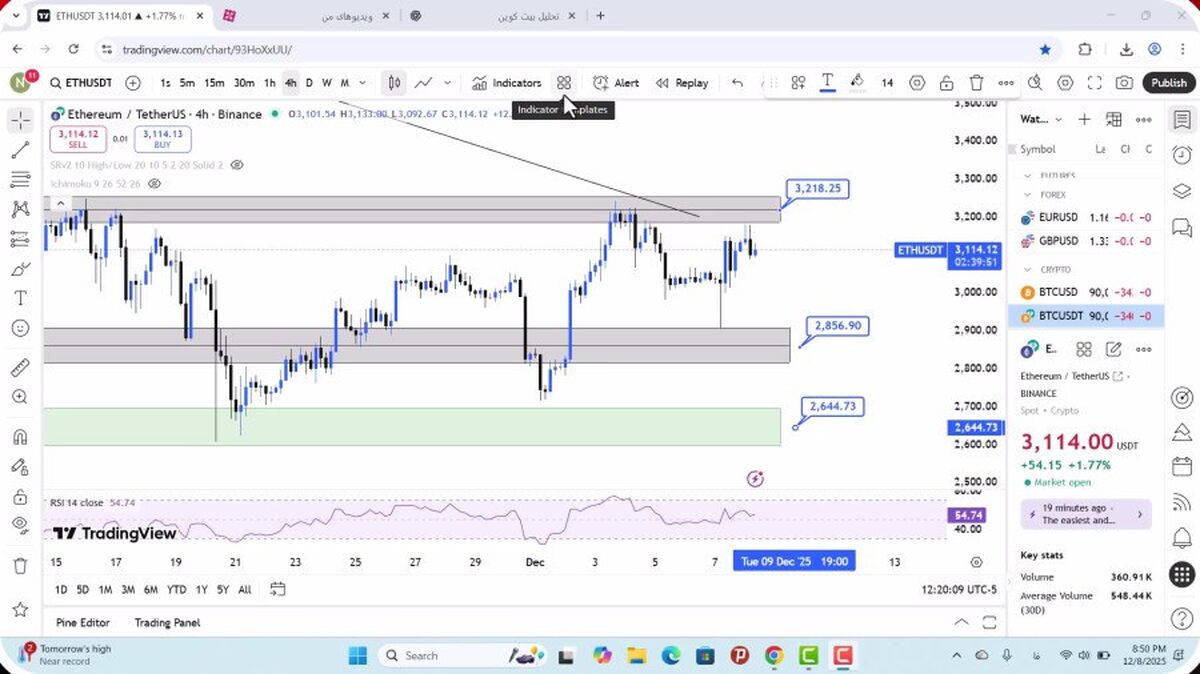The width and height of the screenshot is (1200, 674).
Task: Click the Publish button
Action: (1168, 83)
